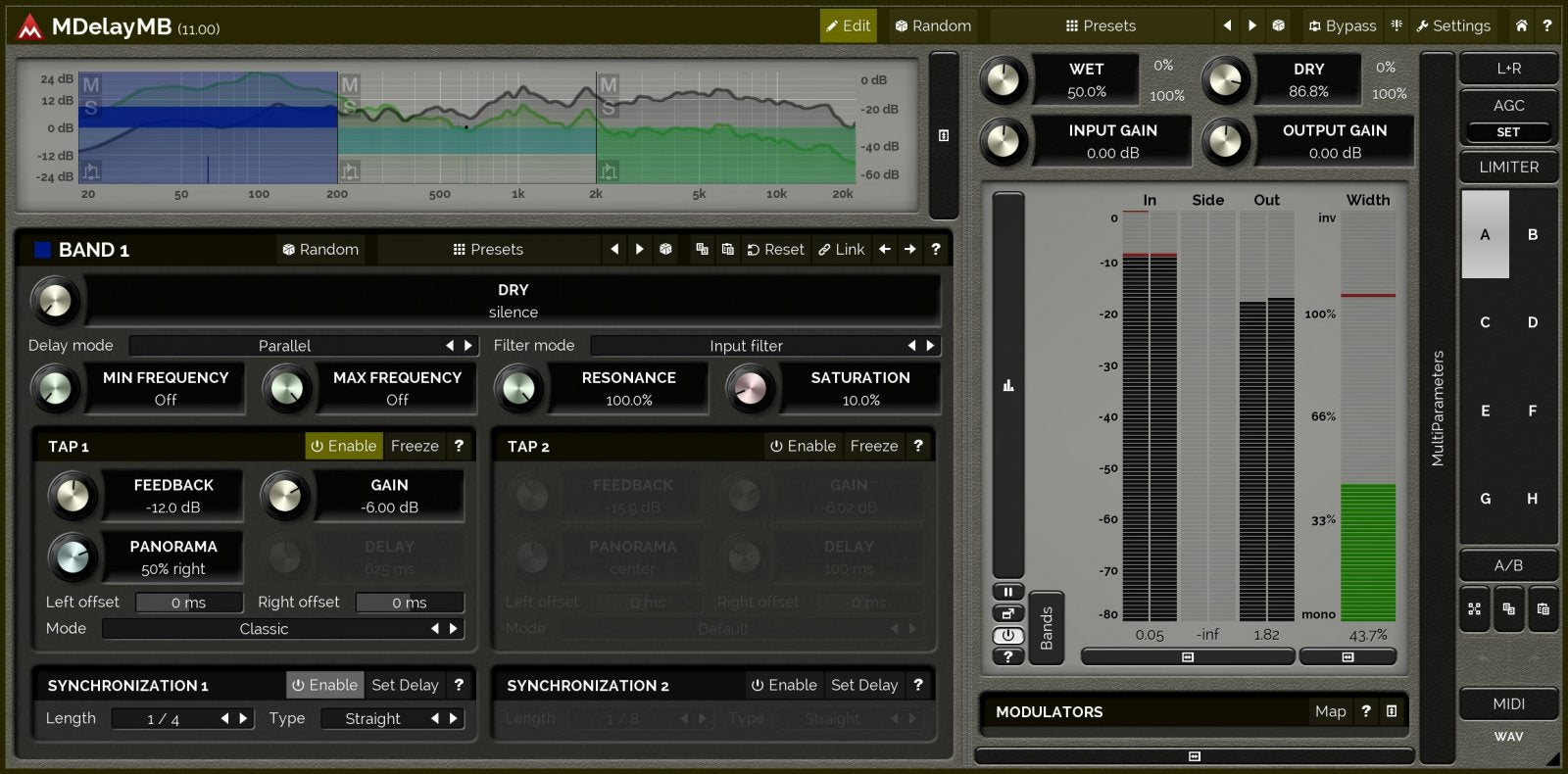Open the Tap 1 Mode Classic selector

(264, 629)
